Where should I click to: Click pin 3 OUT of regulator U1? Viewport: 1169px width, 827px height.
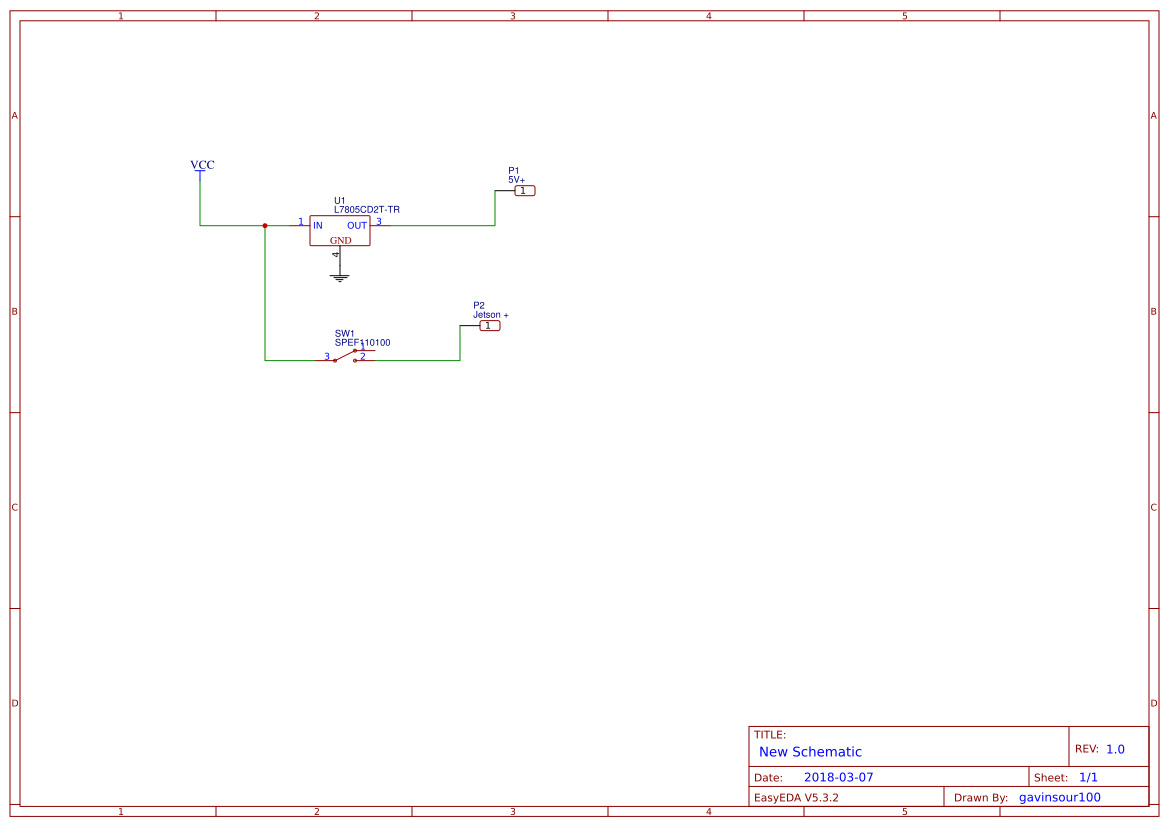point(381,225)
